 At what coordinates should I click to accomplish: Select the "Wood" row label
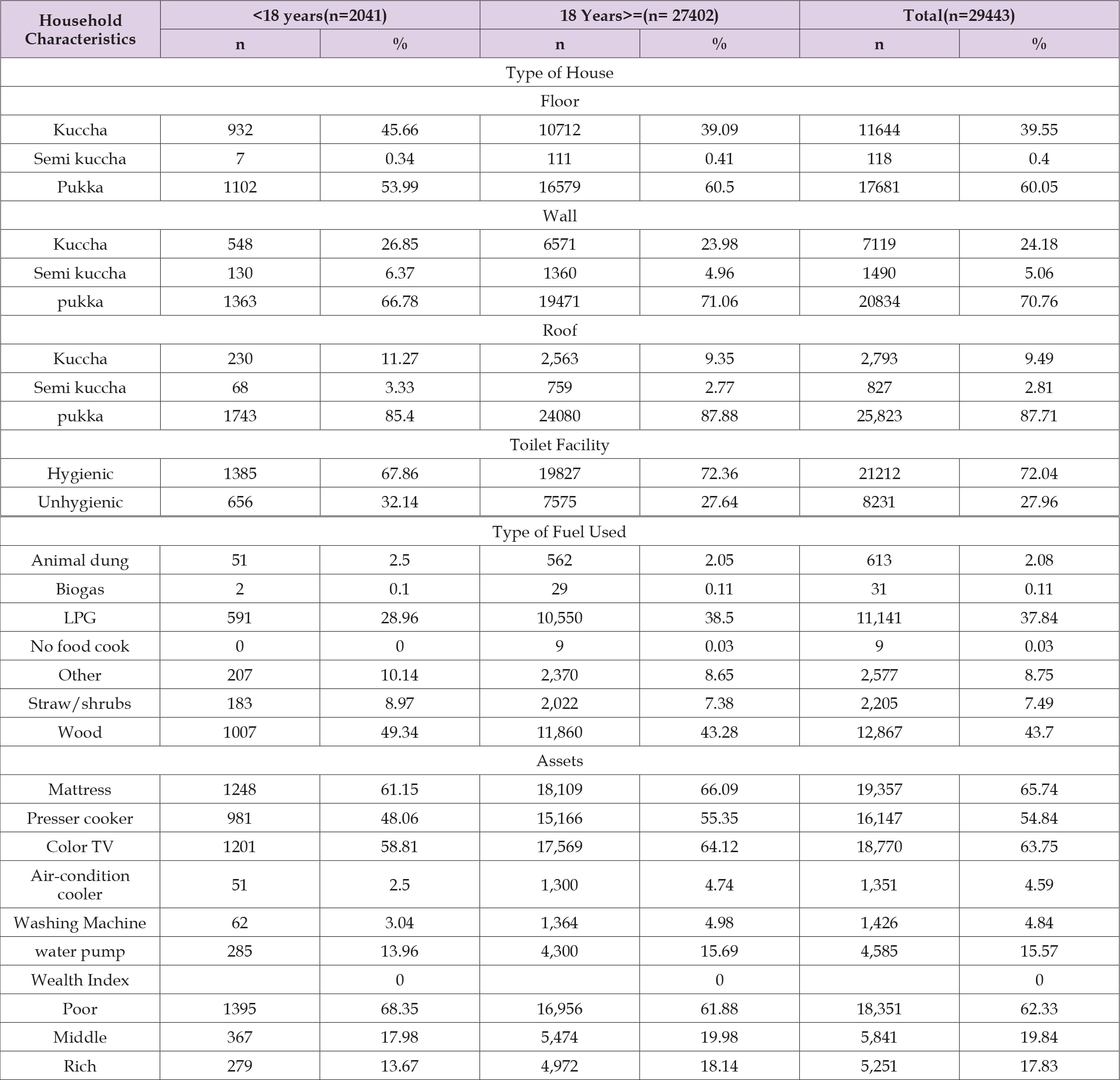[80, 732]
